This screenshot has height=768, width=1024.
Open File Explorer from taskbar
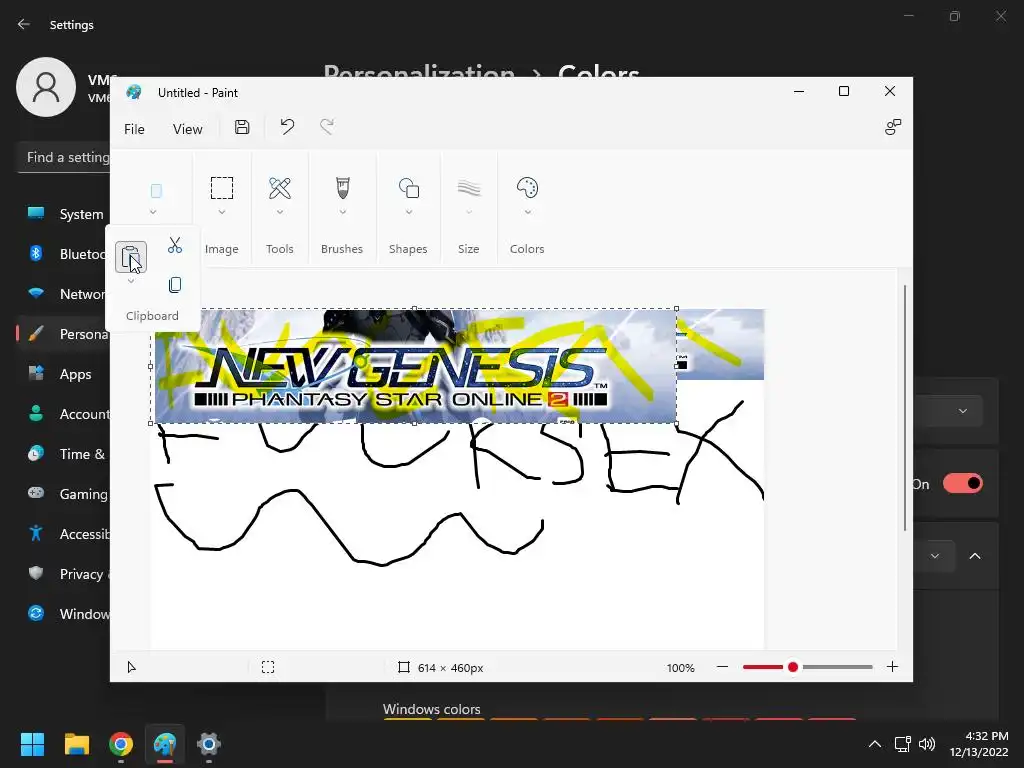click(x=76, y=744)
